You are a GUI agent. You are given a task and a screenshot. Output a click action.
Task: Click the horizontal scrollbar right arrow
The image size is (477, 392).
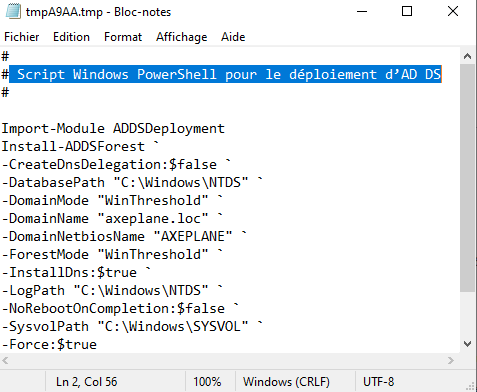451,360
